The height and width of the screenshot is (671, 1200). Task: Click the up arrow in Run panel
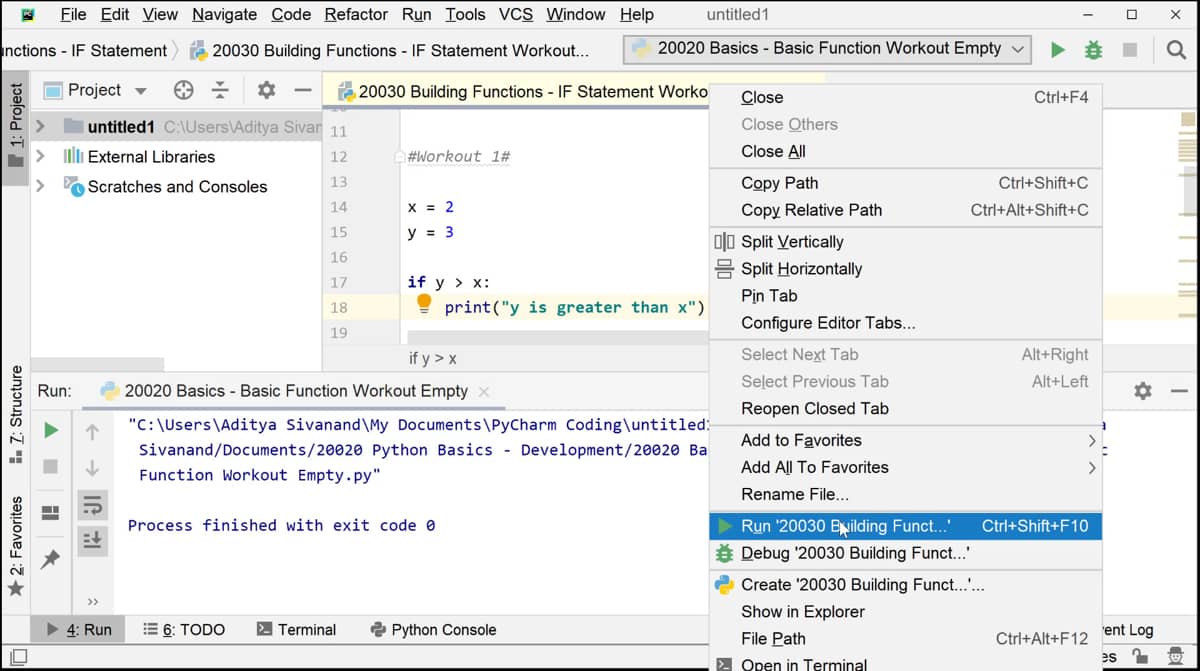[92, 431]
